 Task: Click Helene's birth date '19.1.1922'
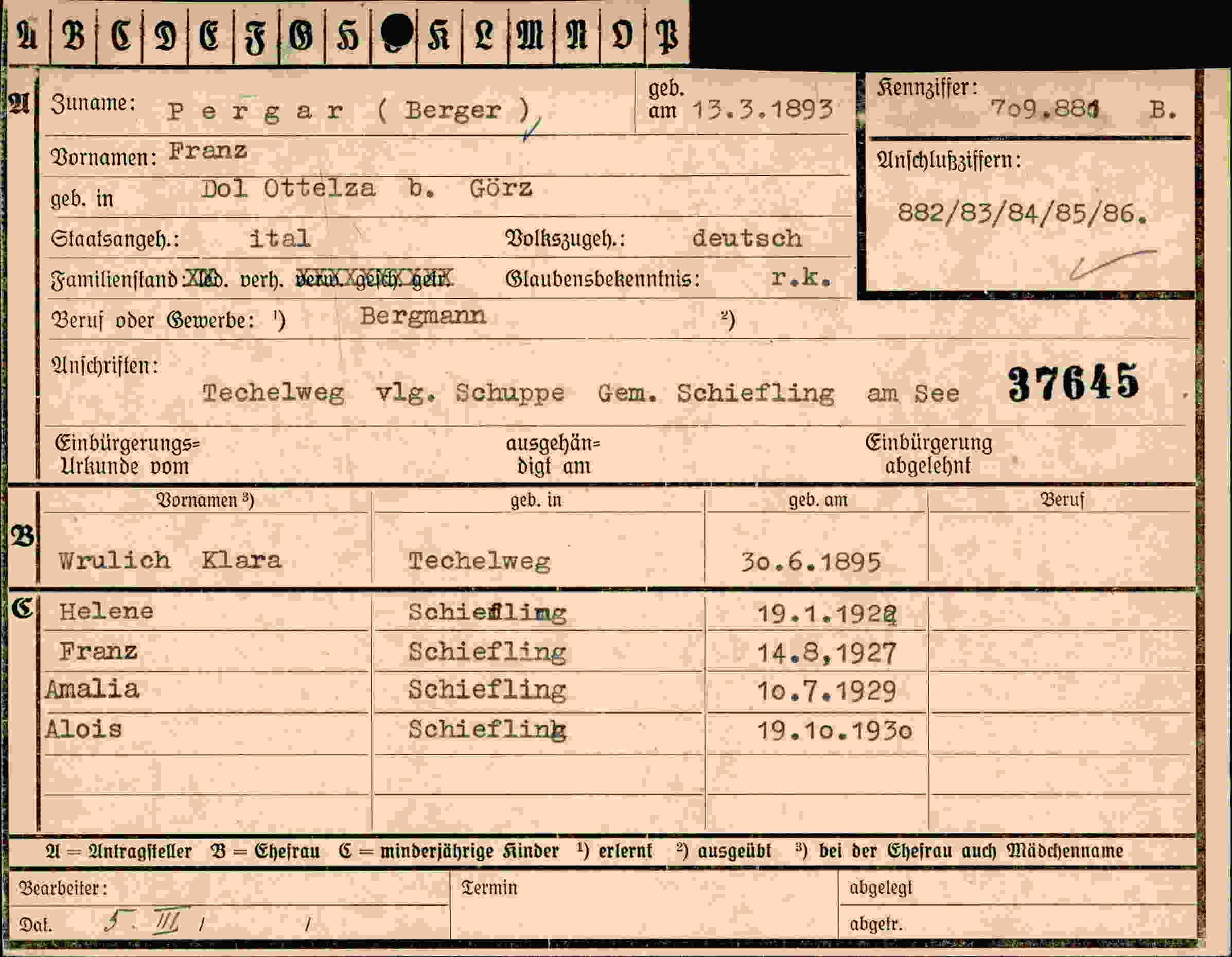(826, 614)
